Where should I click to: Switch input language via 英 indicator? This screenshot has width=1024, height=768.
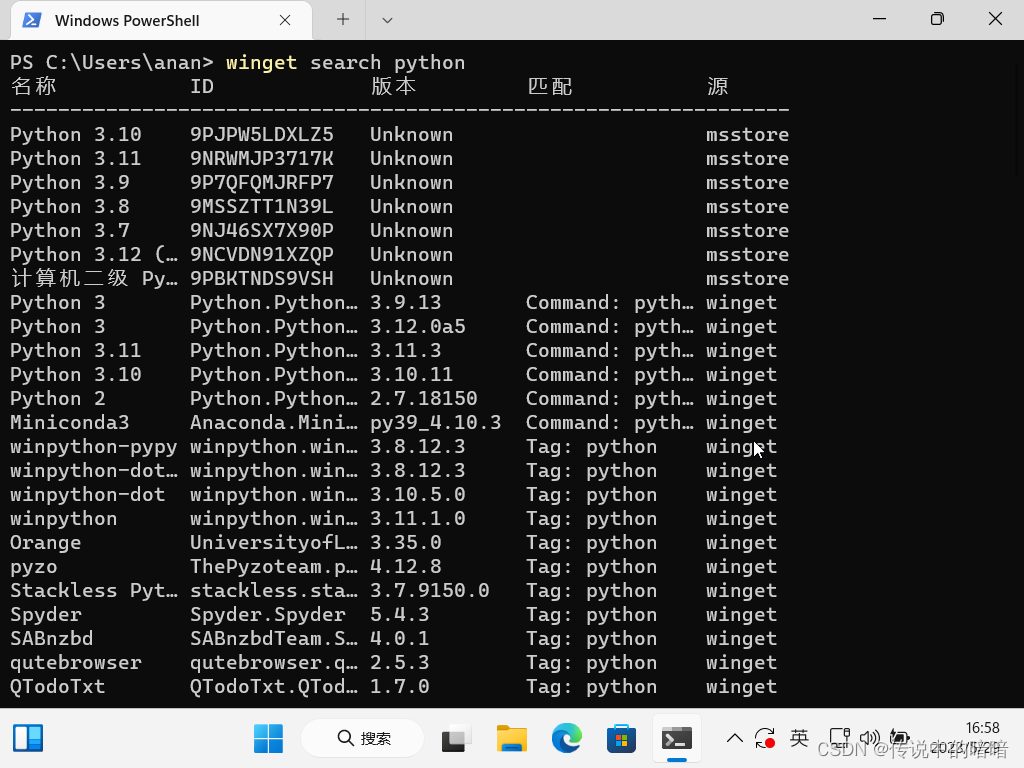click(x=799, y=738)
